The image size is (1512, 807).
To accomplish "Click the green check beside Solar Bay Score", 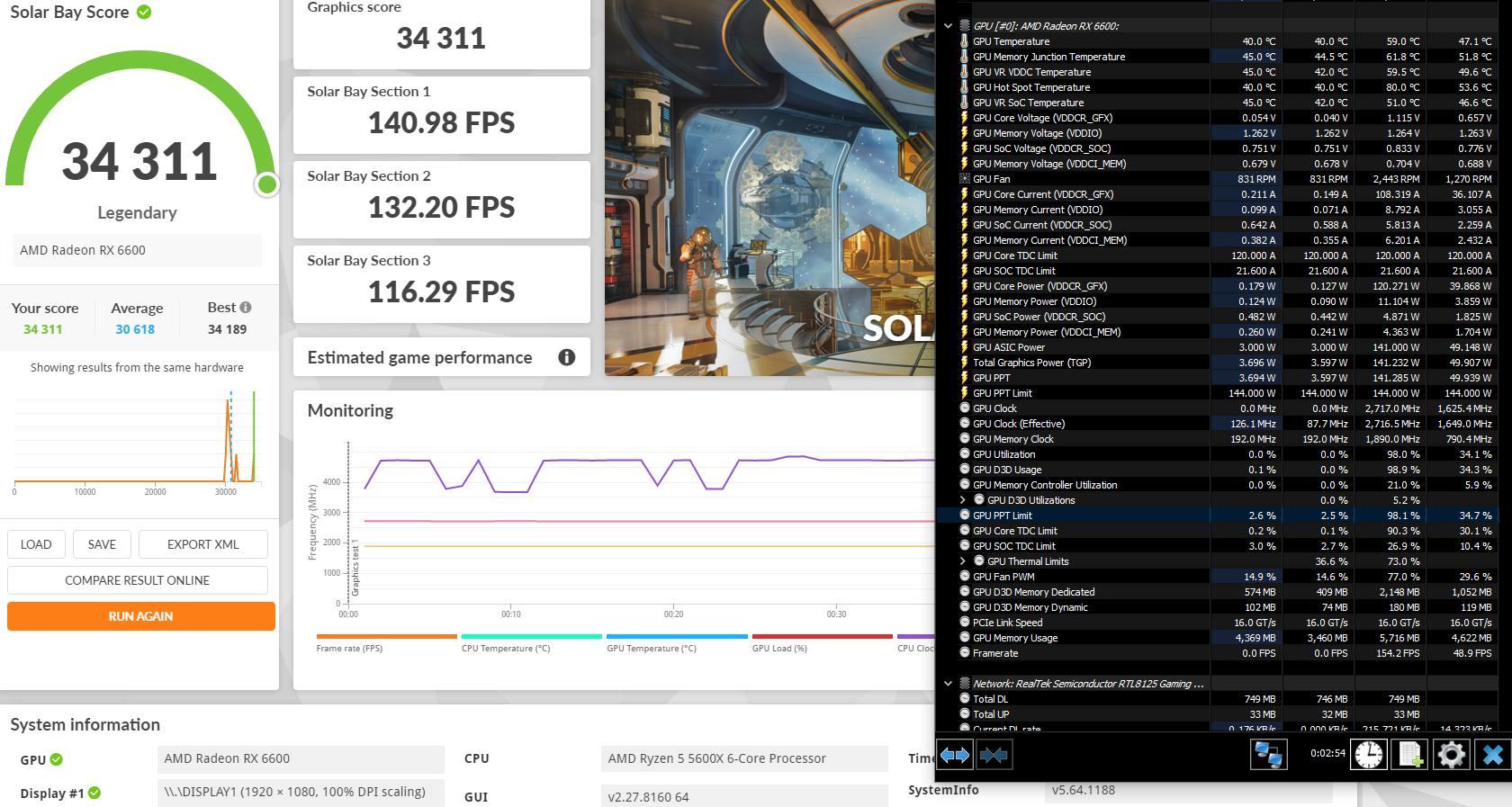I will click(x=144, y=13).
